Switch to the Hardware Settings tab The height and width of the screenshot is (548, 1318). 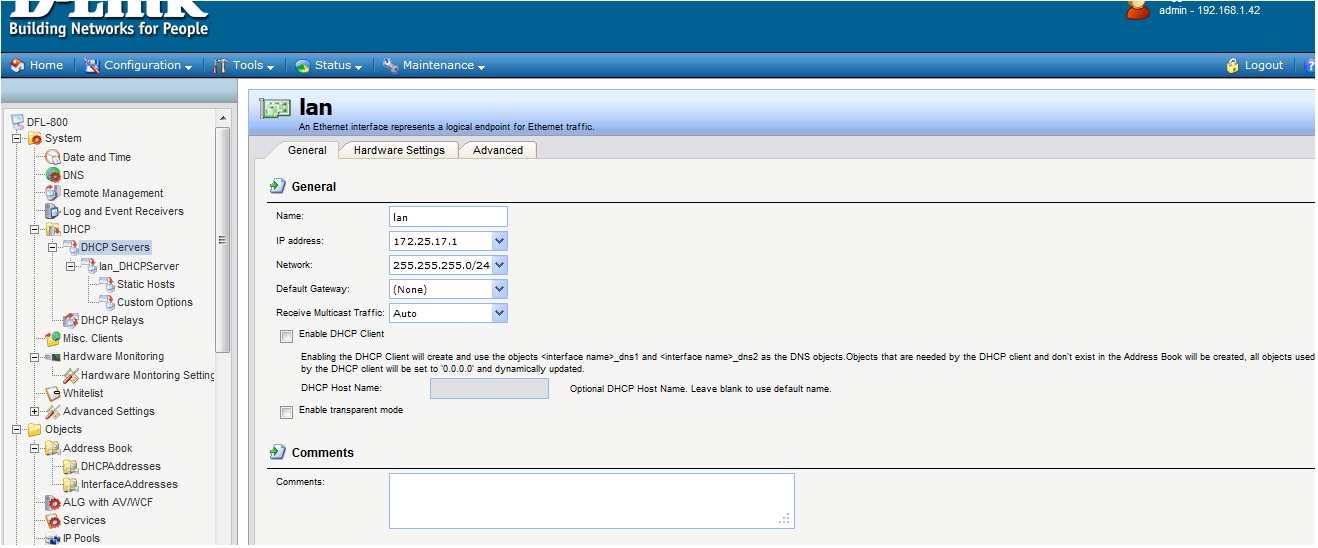point(399,150)
